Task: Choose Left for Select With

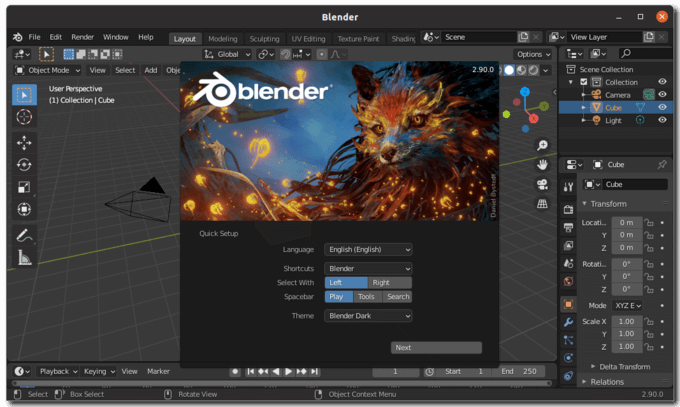Action: click(346, 283)
